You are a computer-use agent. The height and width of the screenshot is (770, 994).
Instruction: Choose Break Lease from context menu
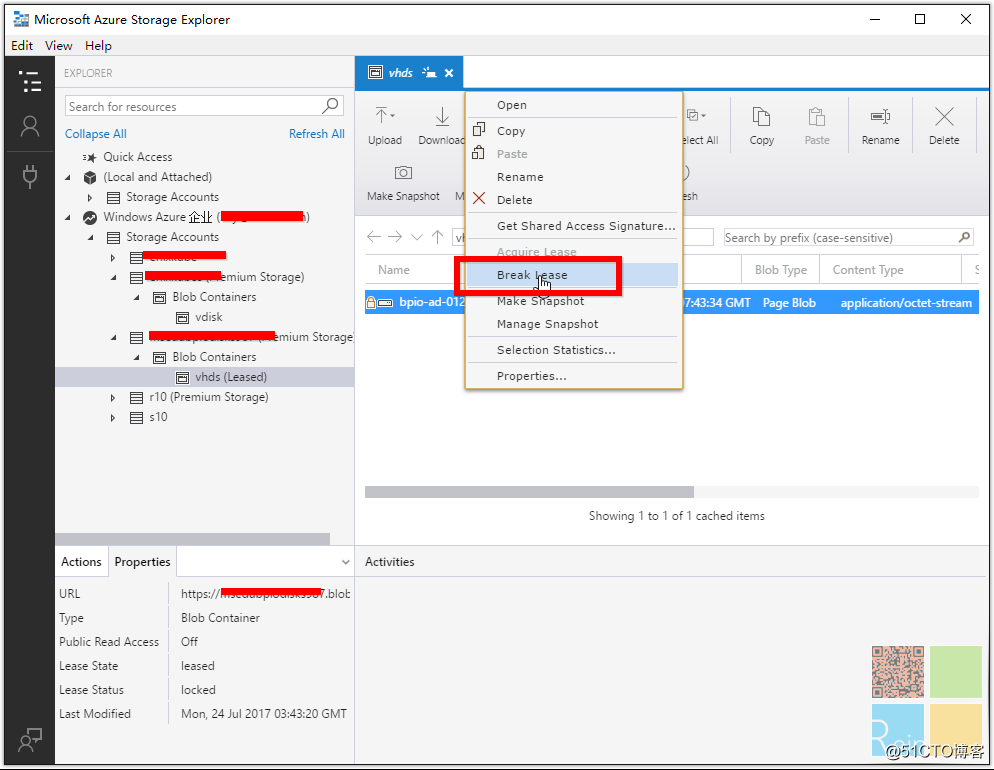(572, 275)
